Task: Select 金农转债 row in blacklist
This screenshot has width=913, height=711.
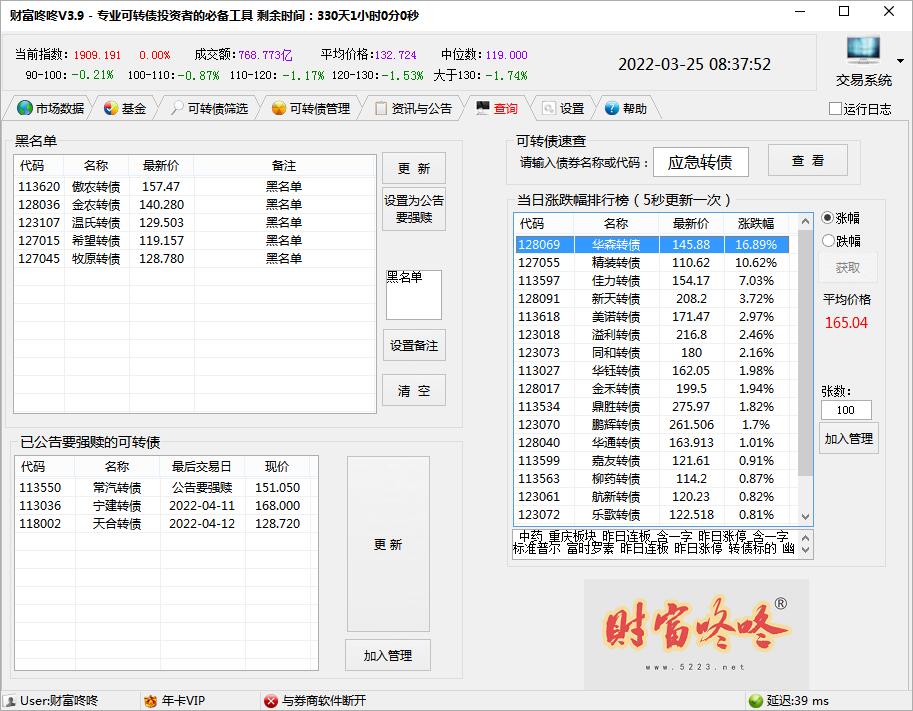Action: (x=195, y=204)
